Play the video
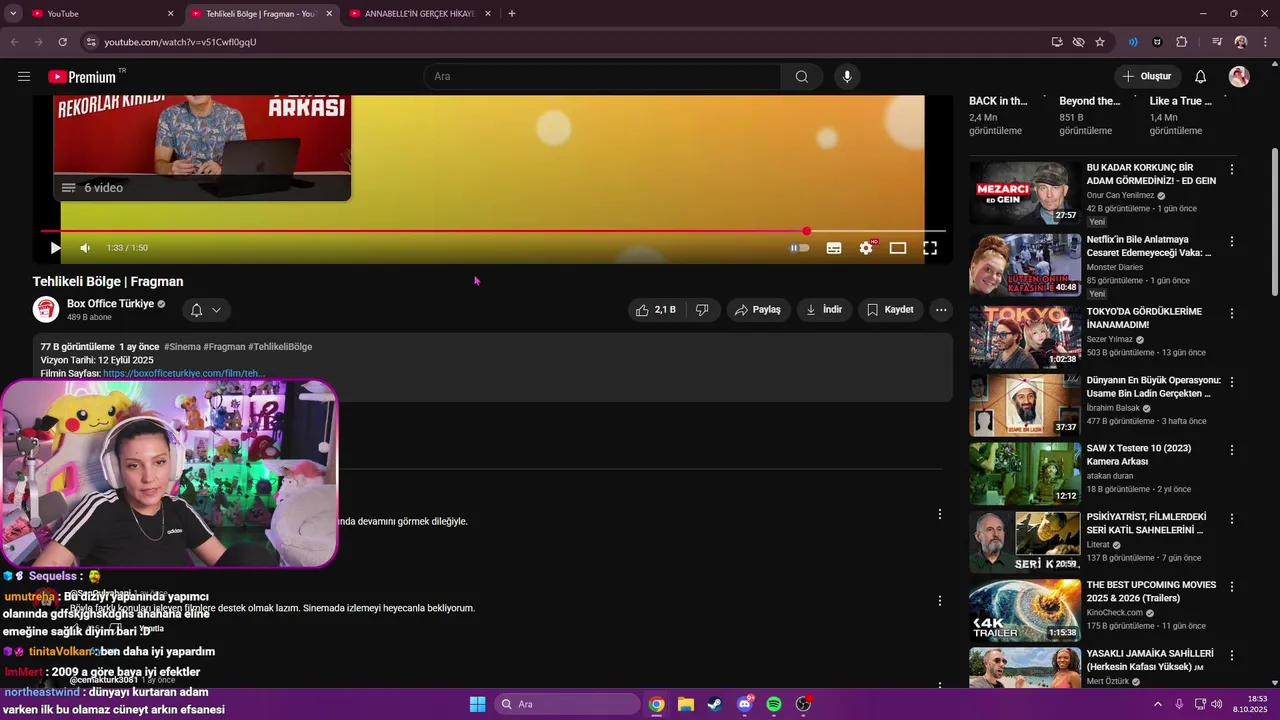Screen dimensions: 1280x720 56,248
